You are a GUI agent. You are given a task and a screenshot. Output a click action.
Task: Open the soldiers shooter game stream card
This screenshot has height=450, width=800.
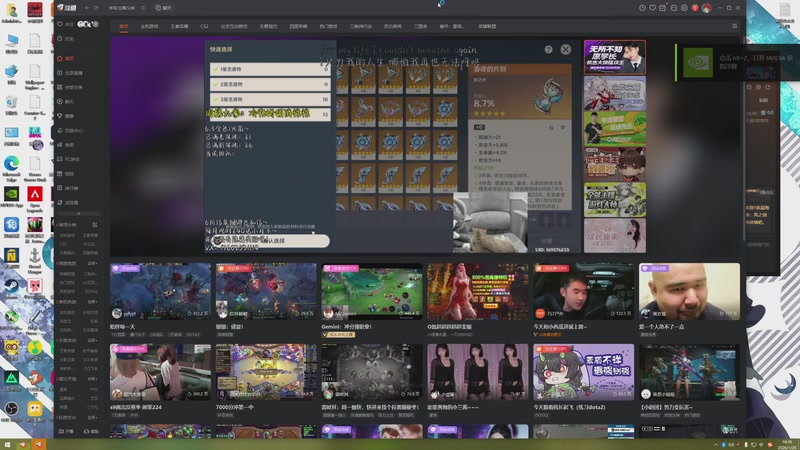[689, 372]
